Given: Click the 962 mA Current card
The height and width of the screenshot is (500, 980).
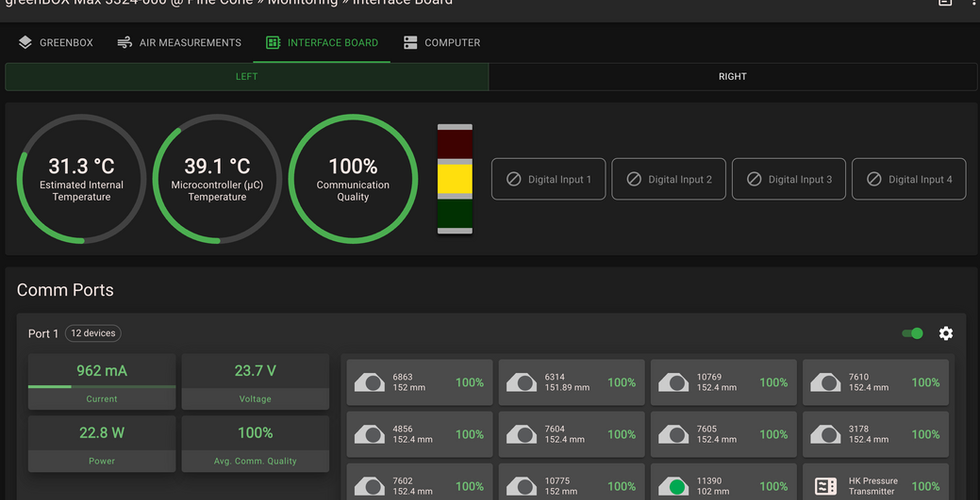Looking at the screenshot, I should point(102,381).
